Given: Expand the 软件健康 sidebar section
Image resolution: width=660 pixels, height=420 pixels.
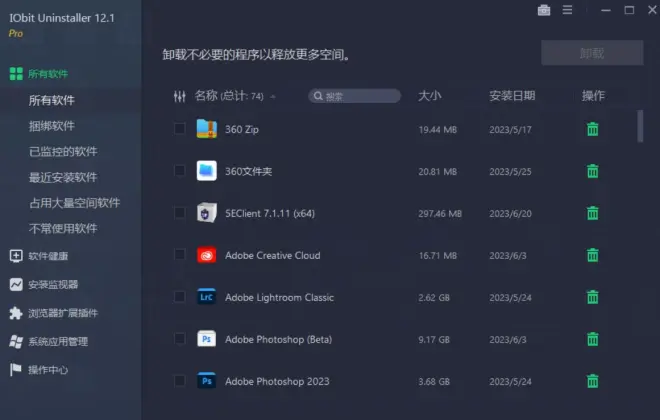Looking at the screenshot, I should (48, 256).
